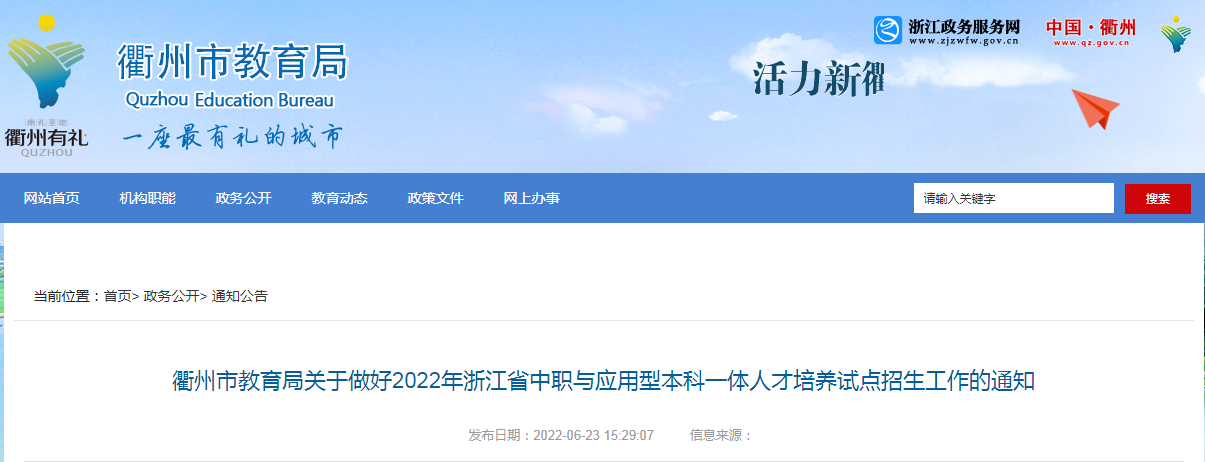1205x462 pixels.
Task: Click the small colorful emblem at top right
Action: pos(1176,34)
